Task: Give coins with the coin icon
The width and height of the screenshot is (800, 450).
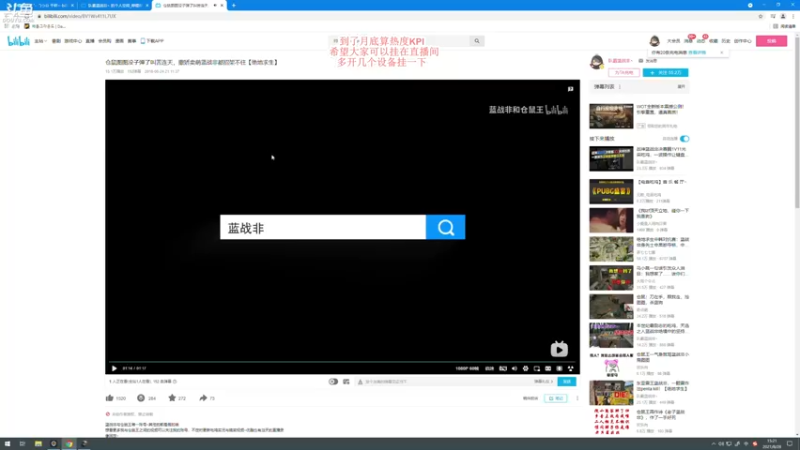Action: pyautogui.click(x=141, y=398)
